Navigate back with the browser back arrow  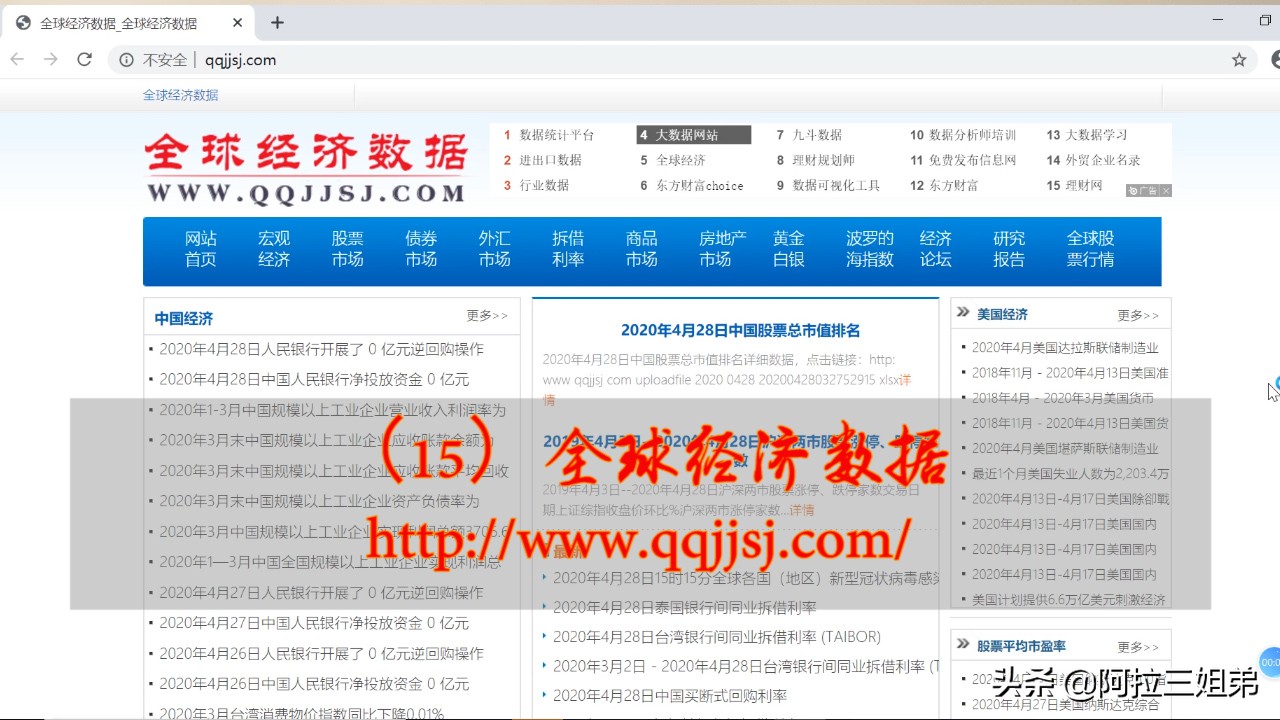coord(16,60)
